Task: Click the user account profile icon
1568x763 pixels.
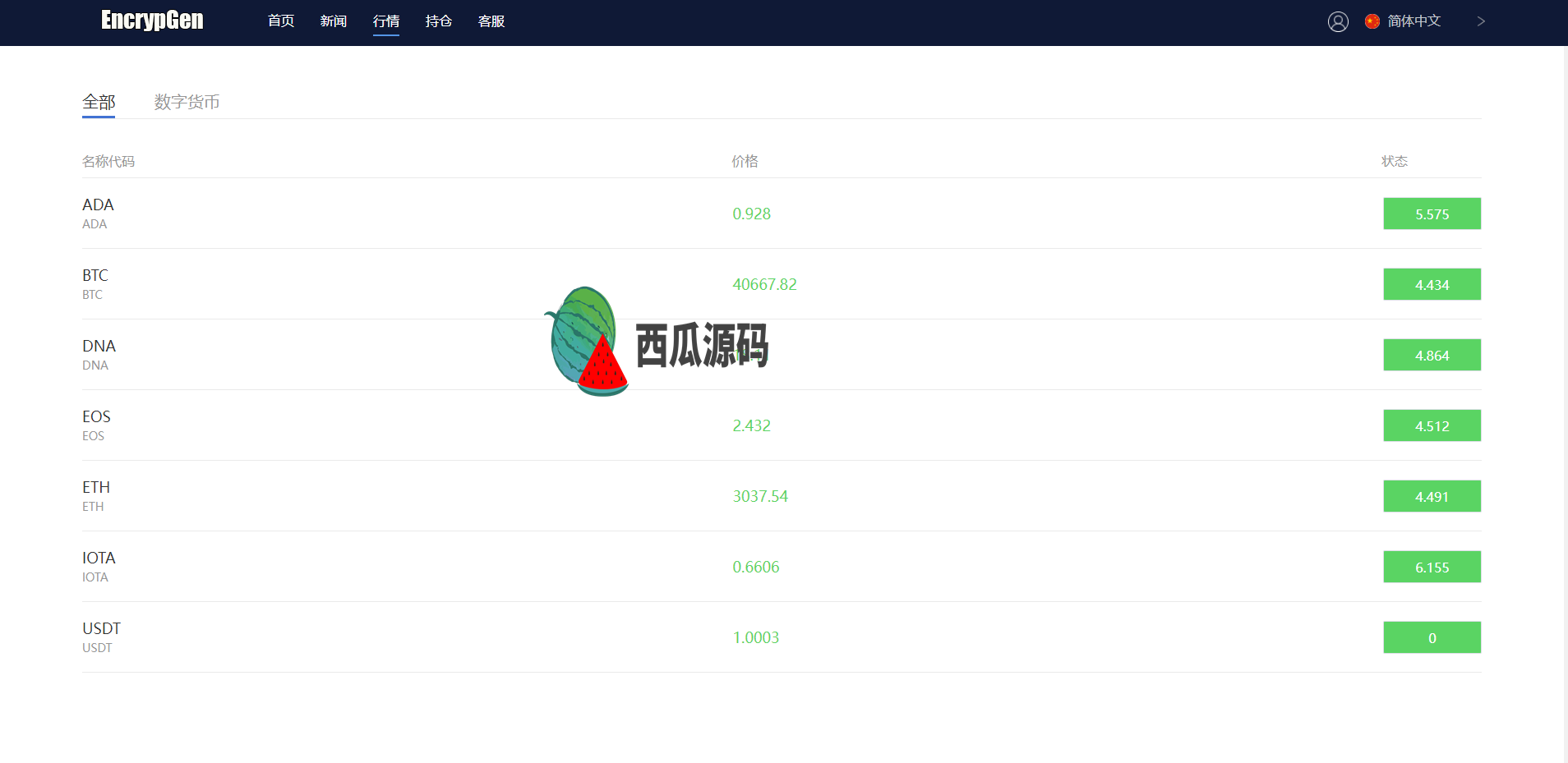Action: [x=1338, y=22]
